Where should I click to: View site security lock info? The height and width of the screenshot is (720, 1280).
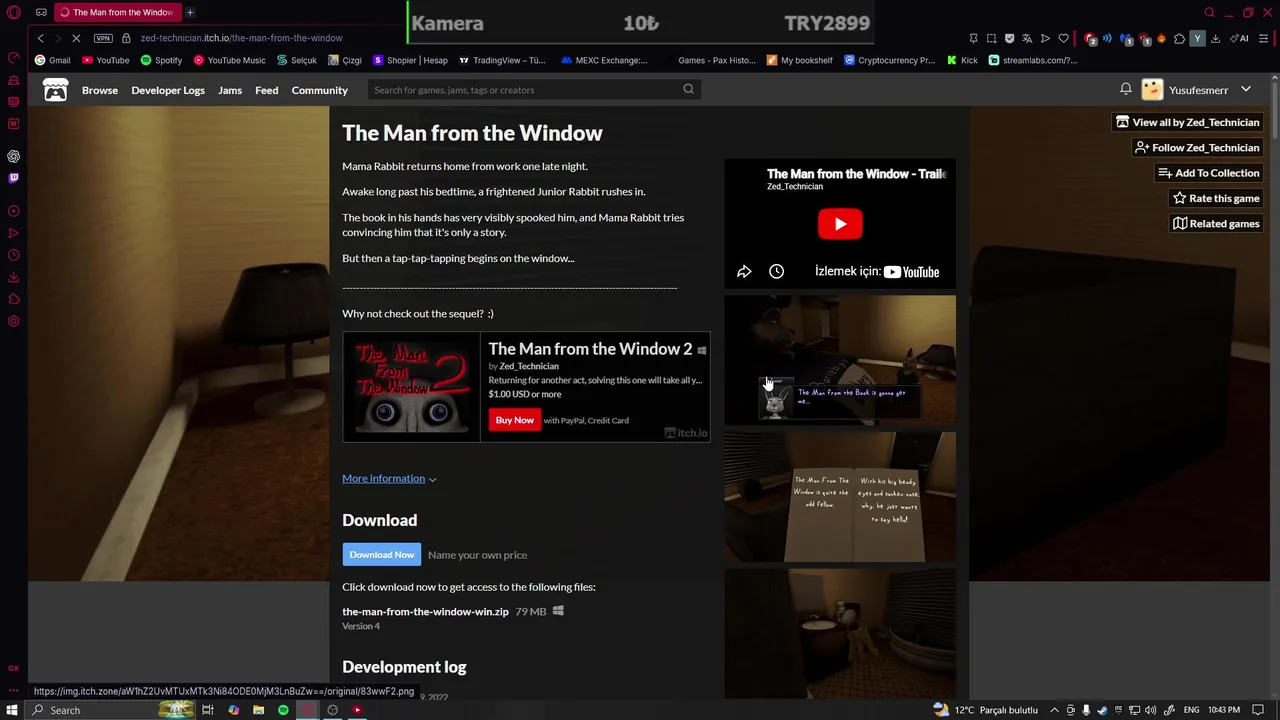coord(126,38)
